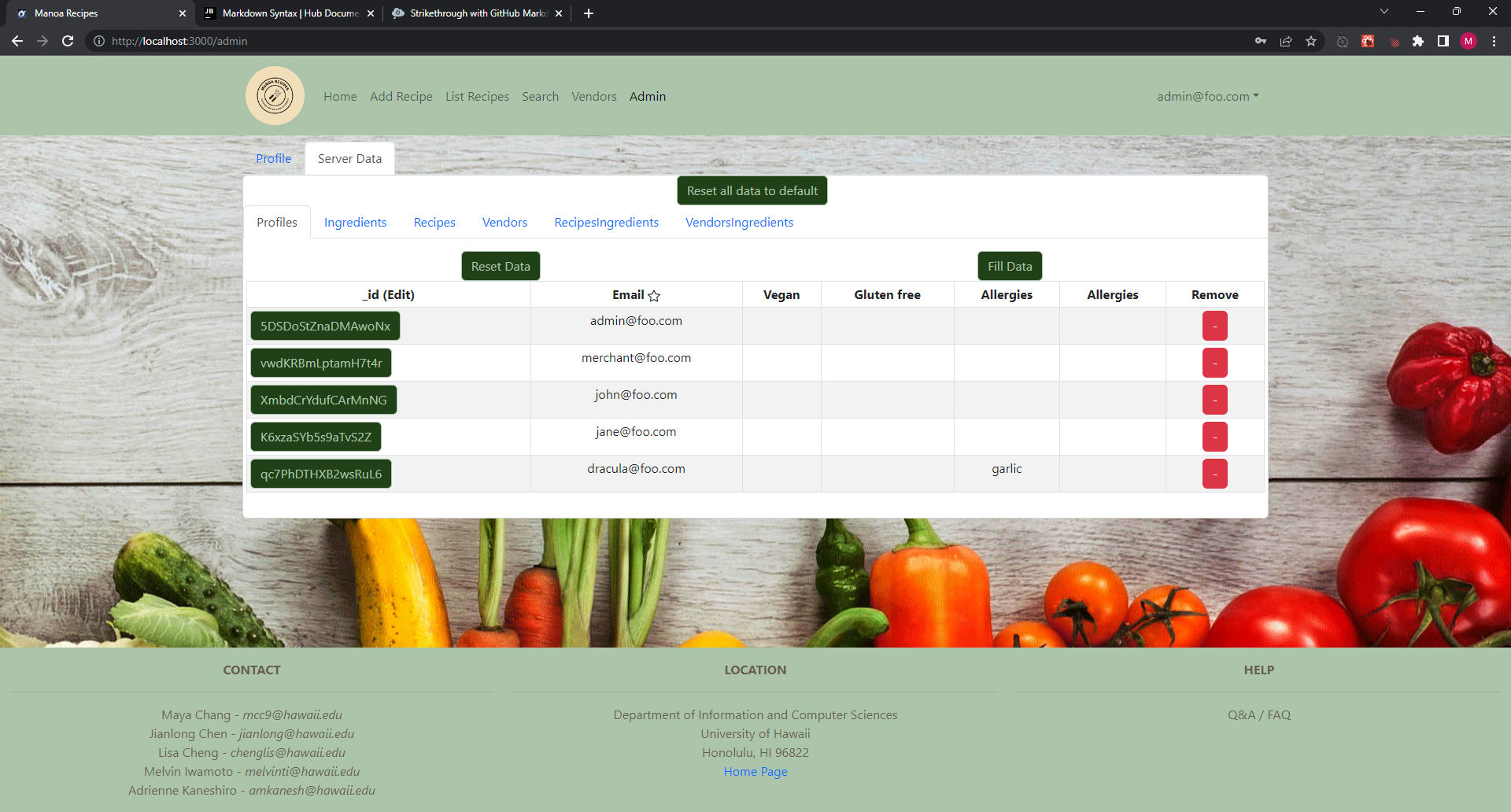
Task: Click mcc9@hawaii.edu contact email
Action: pos(292,714)
